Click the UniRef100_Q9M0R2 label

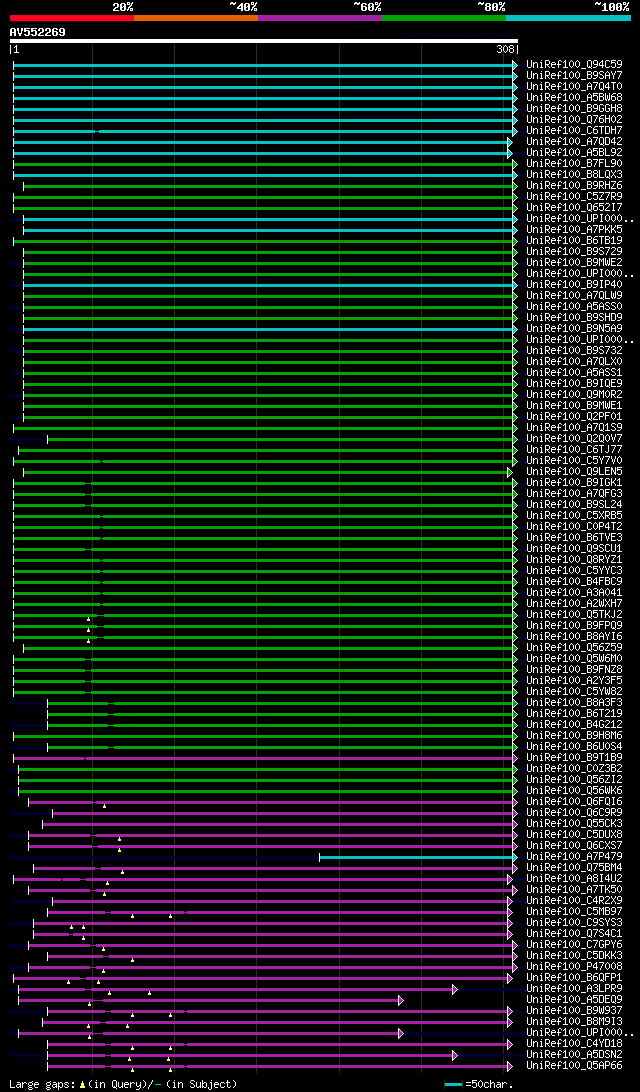coord(575,395)
